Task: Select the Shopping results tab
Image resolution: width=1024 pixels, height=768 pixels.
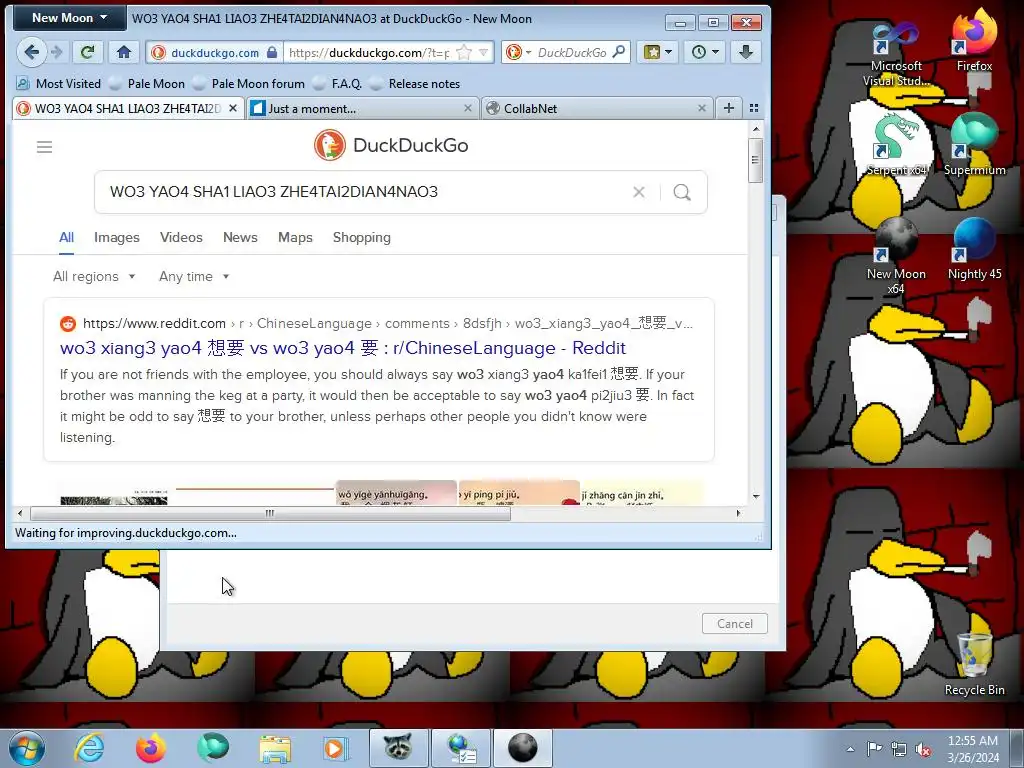Action: [362, 238]
